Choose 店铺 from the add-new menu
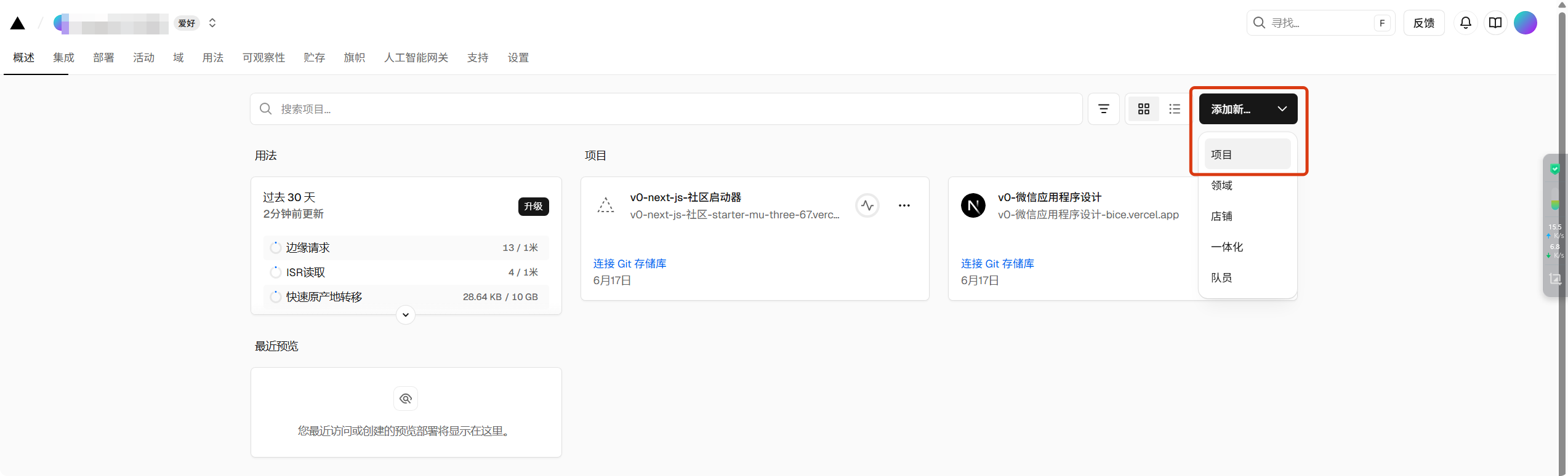This screenshot has height=476, width=1568. 1248,216
